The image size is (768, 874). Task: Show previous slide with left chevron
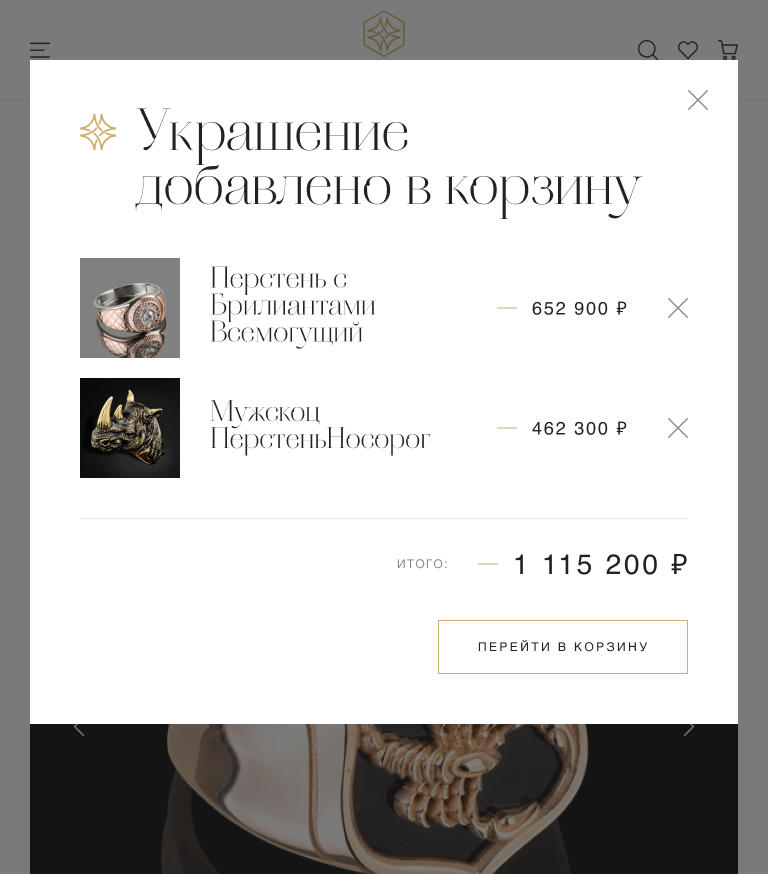[79, 728]
